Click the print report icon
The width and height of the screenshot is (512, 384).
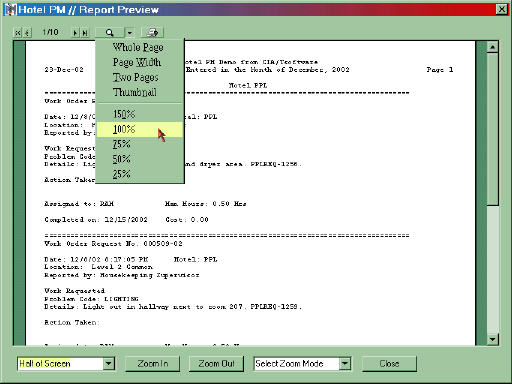152,33
